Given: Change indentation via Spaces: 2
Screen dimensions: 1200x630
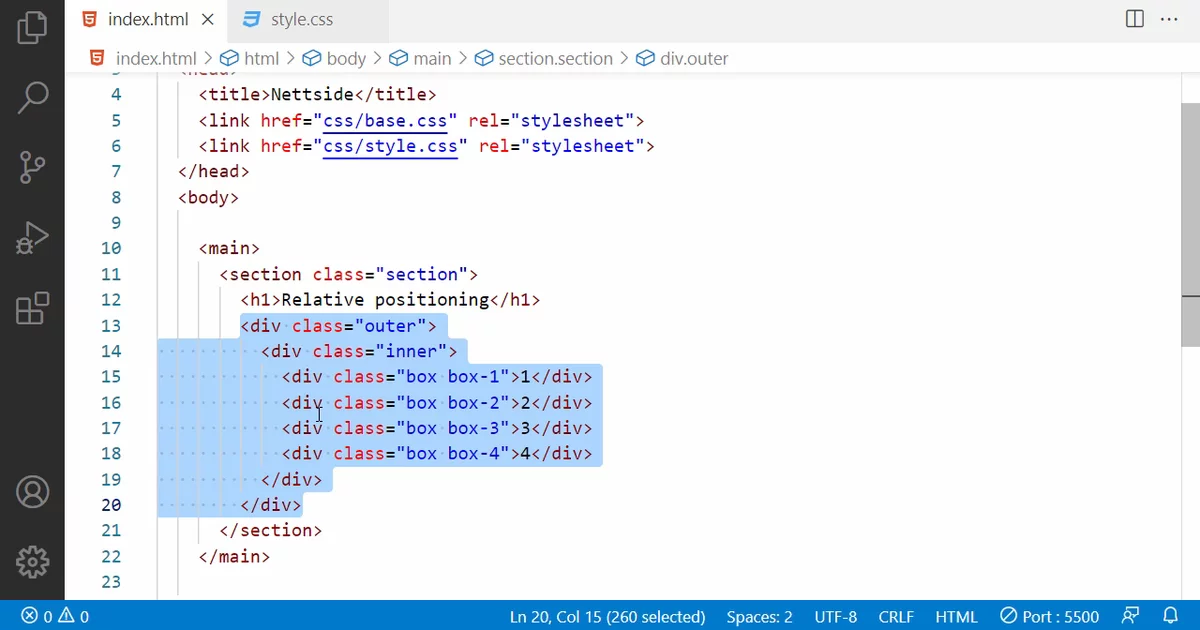Looking at the screenshot, I should click(759, 616).
